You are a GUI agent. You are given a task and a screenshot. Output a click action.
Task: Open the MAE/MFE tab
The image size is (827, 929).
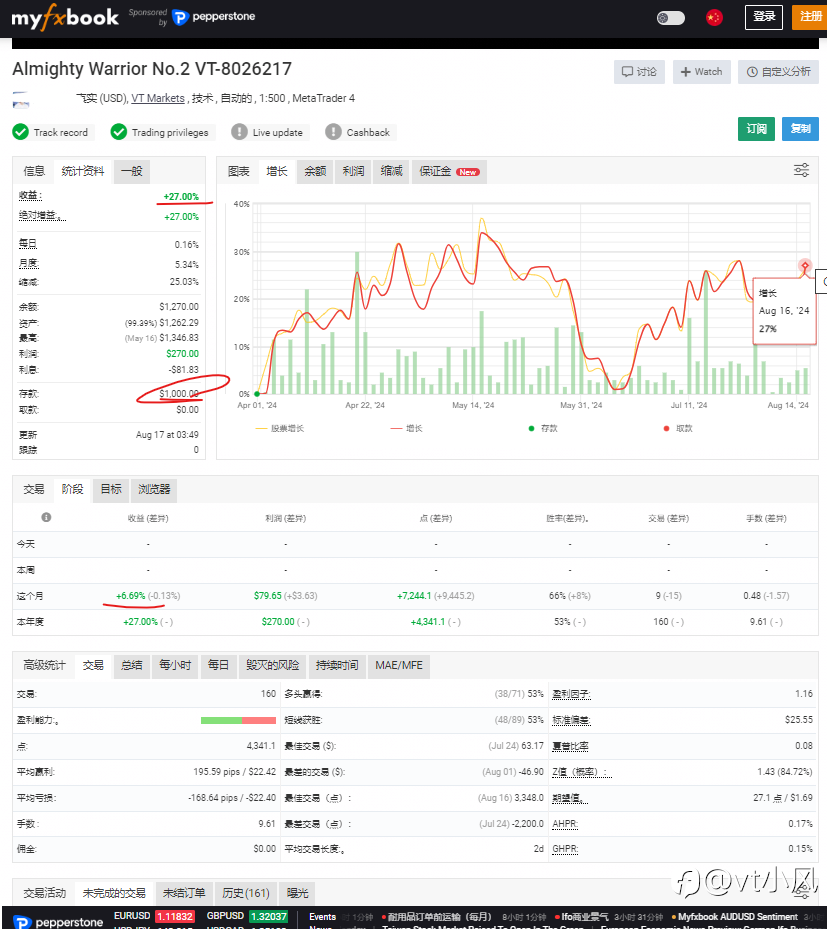(399, 665)
